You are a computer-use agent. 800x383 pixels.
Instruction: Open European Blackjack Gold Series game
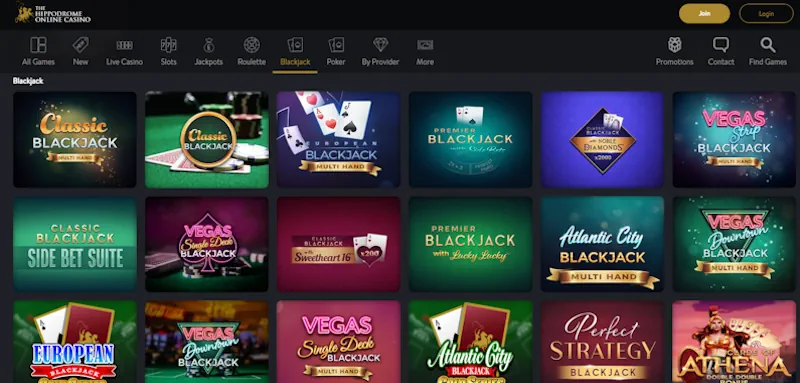point(74,342)
